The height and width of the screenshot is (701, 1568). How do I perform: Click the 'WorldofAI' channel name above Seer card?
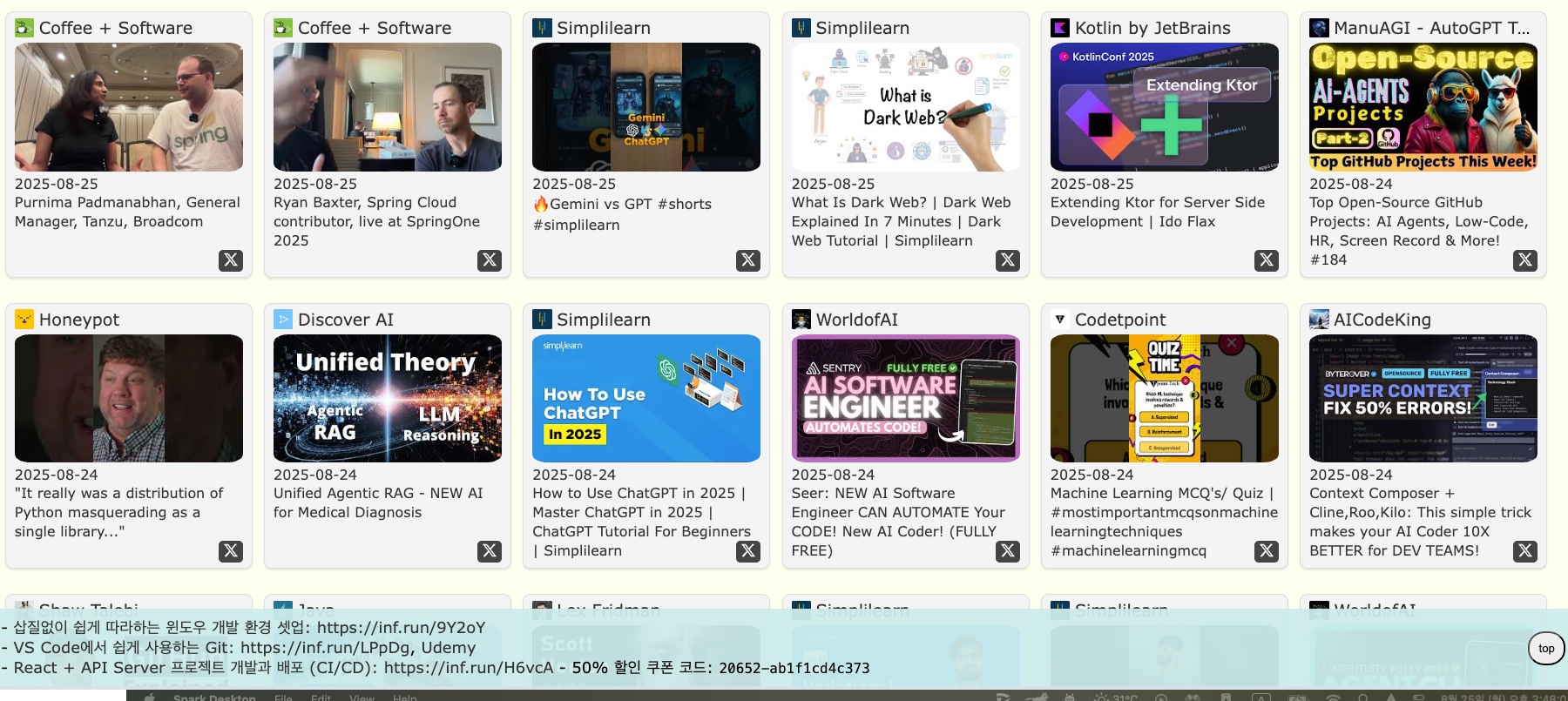[x=857, y=320]
